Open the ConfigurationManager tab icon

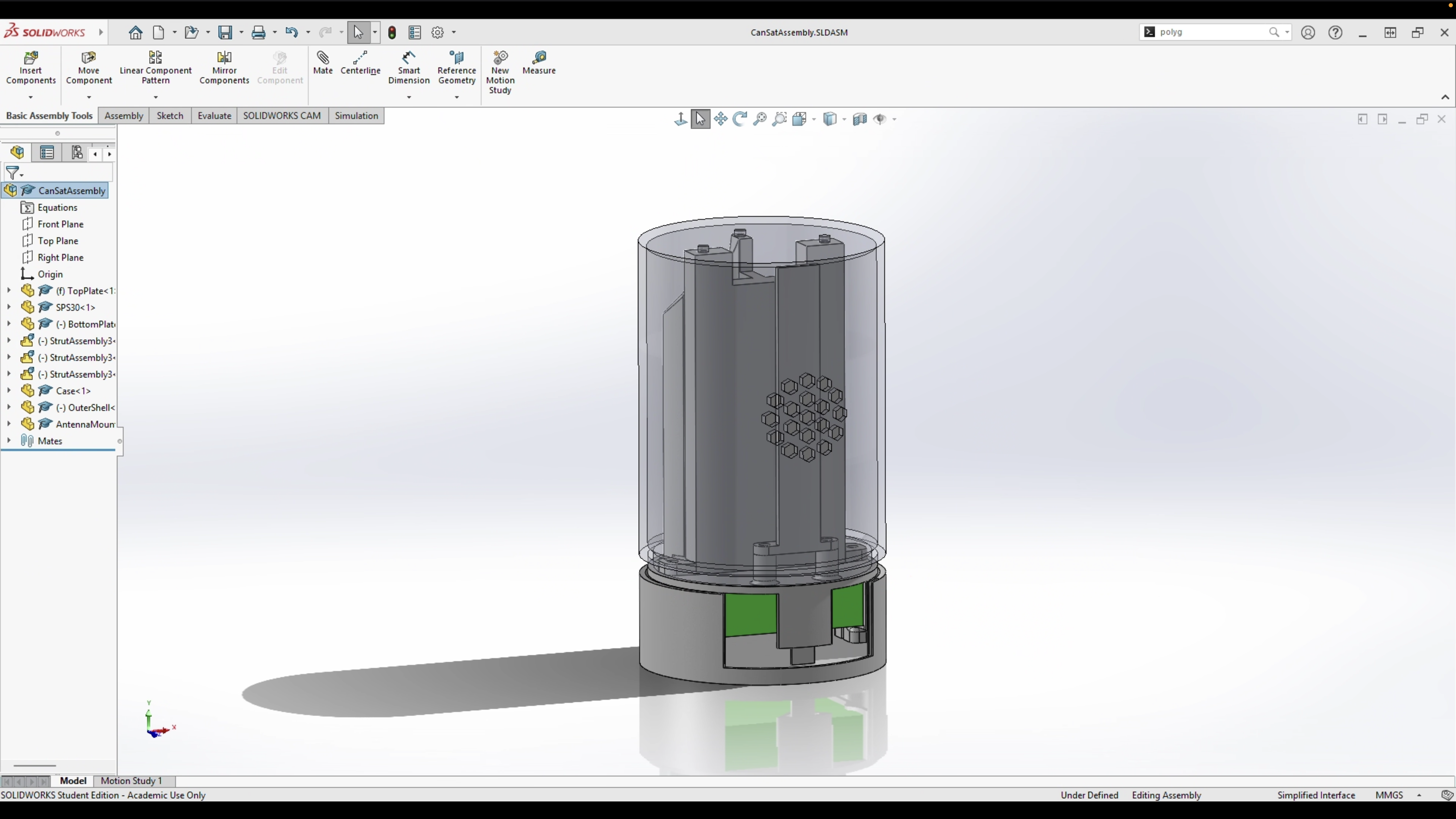point(77,153)
